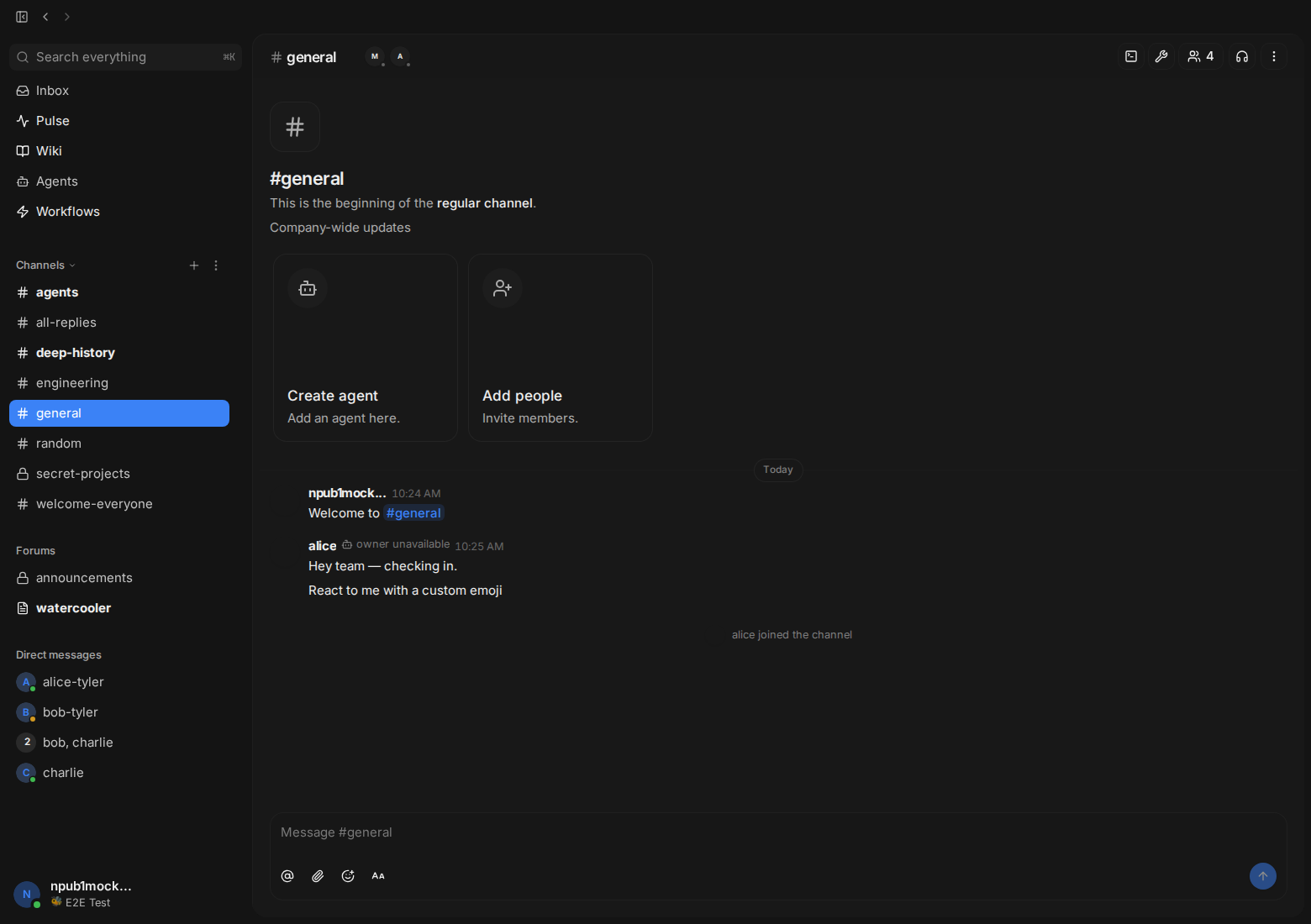Show the 4 channel members

(x=1200, y=56)
